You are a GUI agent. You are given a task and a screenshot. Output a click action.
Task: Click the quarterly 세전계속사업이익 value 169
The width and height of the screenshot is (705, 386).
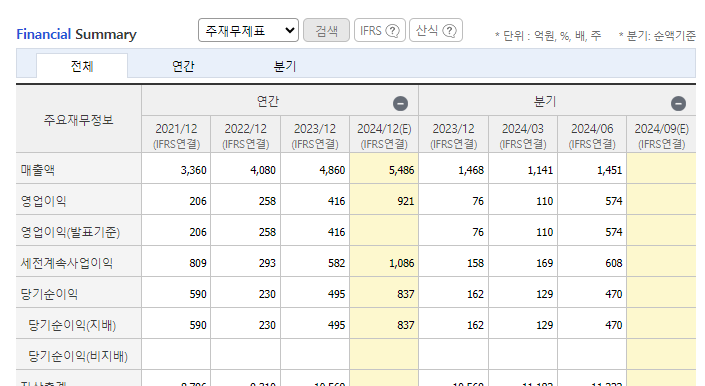click(544, 263)
